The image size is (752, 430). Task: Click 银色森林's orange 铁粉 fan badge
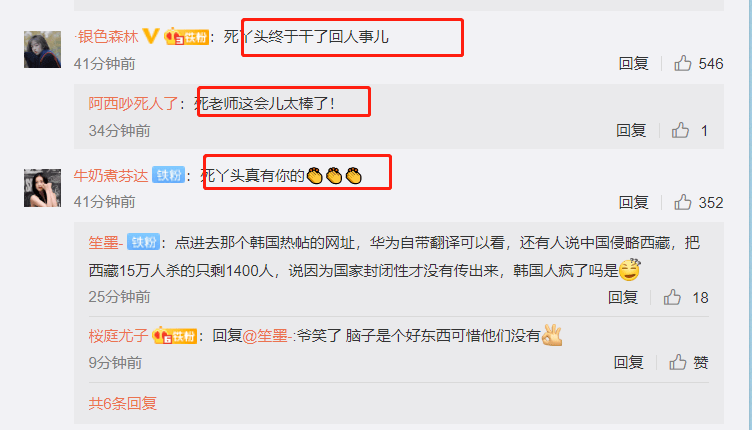pyautogui.click(x=186, y=37)
